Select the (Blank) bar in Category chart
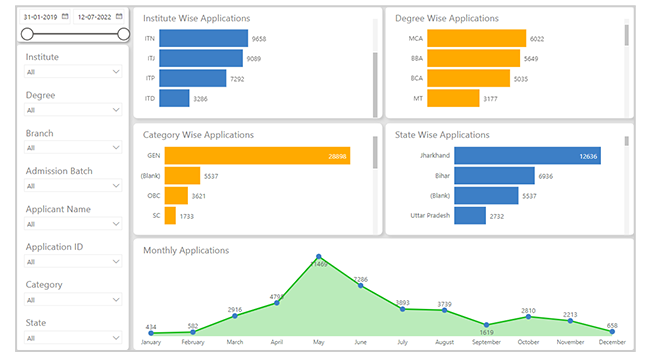This screenshot has width=650, height=360. [x=182, y=175]
